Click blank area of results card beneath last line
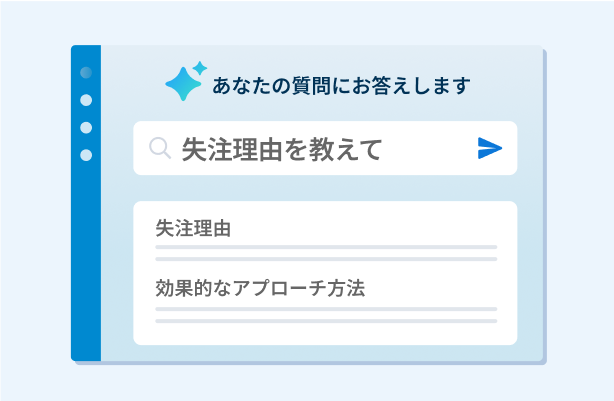This screenshot has width=614, height=401. point(325,334)
